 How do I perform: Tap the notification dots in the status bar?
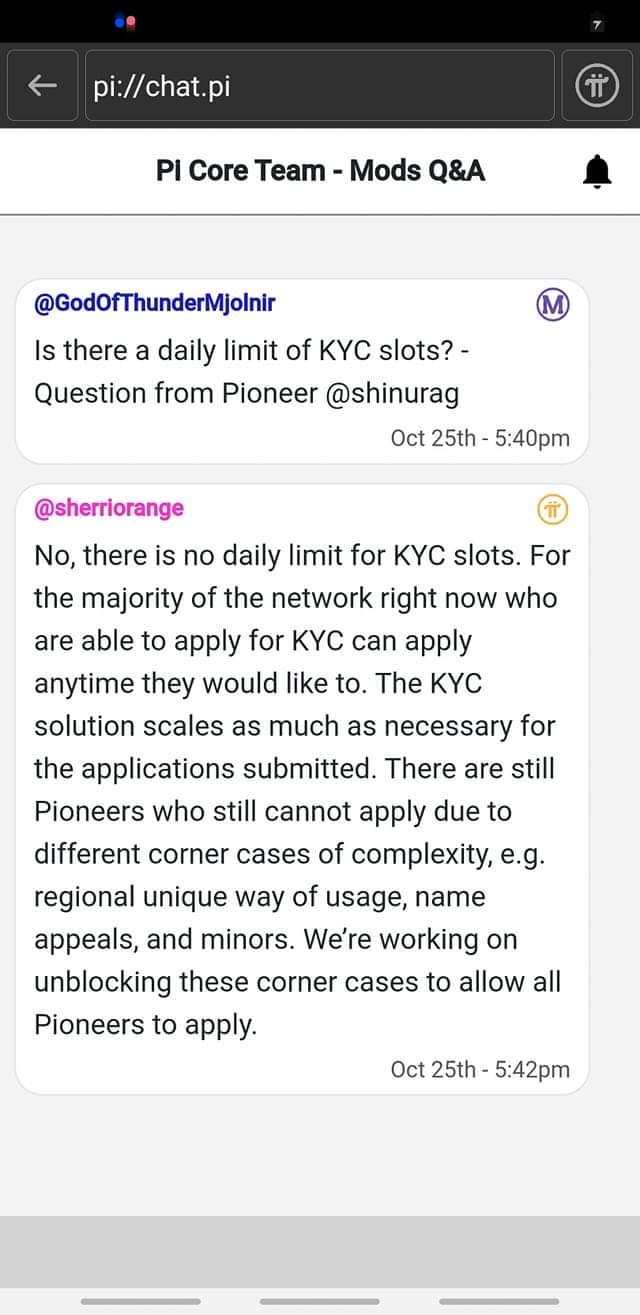124,20
